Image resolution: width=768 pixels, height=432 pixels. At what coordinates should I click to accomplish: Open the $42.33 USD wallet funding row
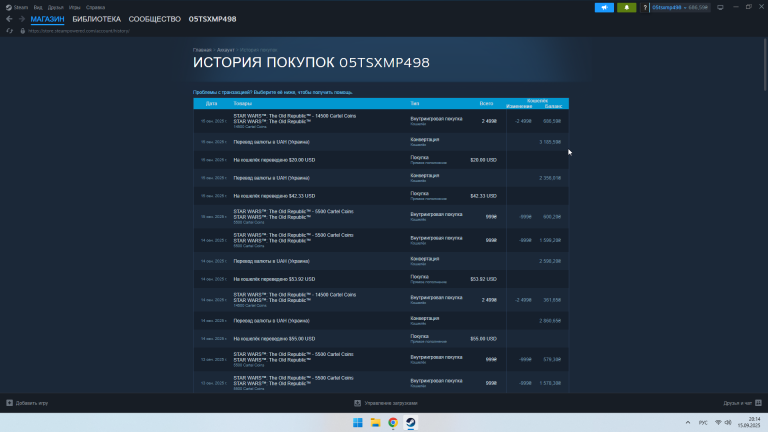381,196
